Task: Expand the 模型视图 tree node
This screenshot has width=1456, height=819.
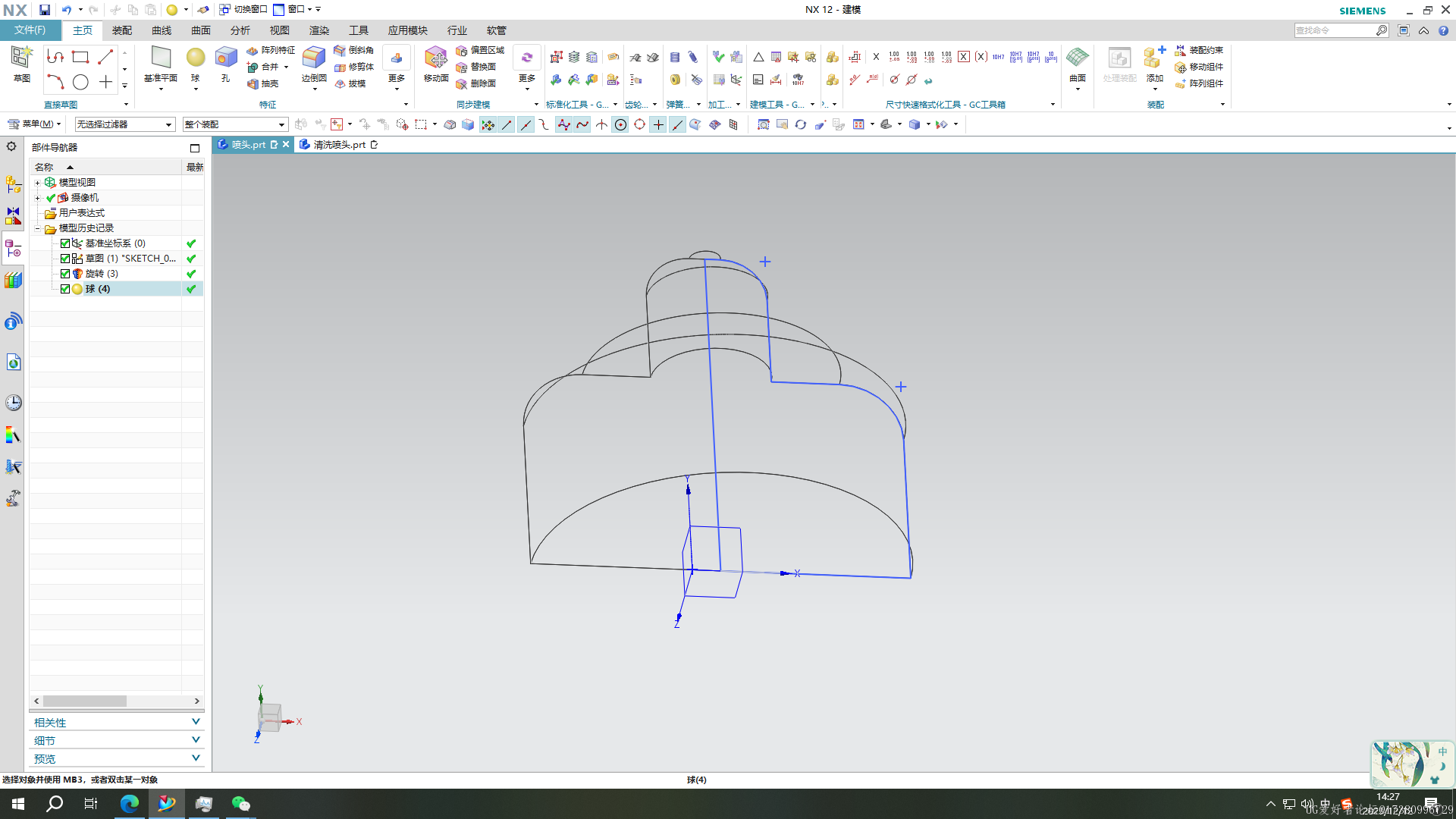Action: [x=37, y=183]
